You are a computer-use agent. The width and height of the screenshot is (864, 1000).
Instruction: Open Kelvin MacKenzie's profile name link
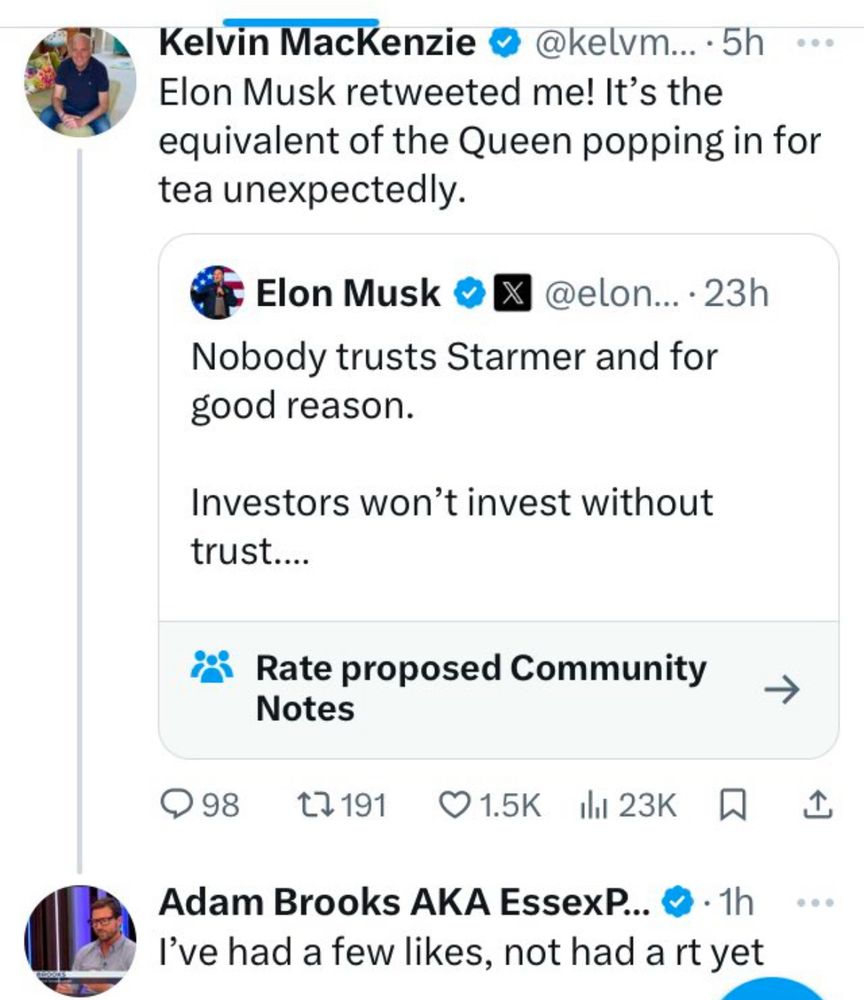(318, 43)
